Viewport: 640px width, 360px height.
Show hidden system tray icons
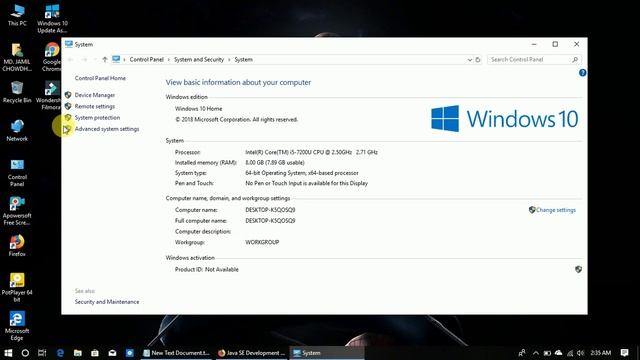pos(536,353)
